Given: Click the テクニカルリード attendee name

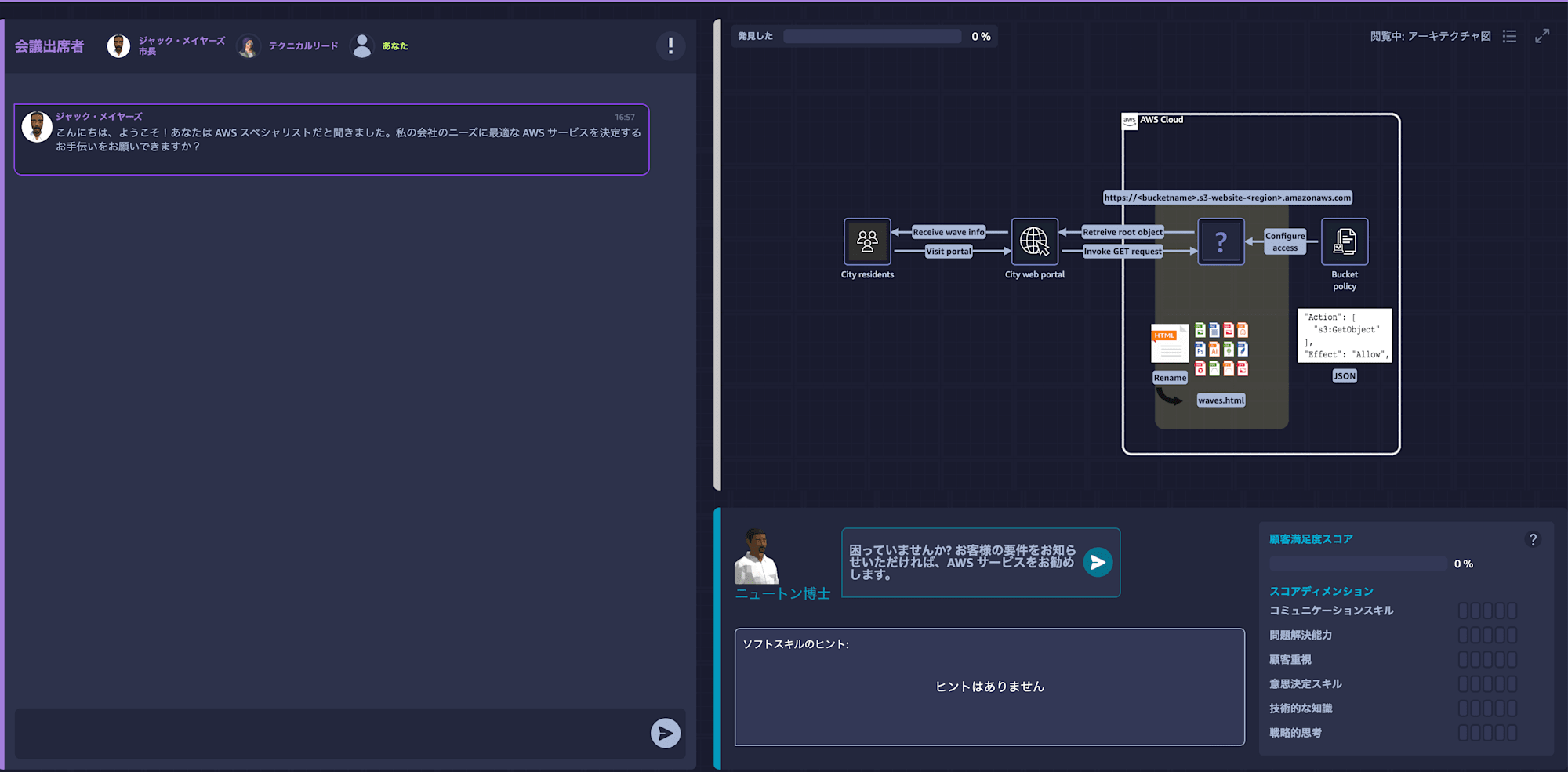Looking at the screenshot, I should [x=303, y=46].
